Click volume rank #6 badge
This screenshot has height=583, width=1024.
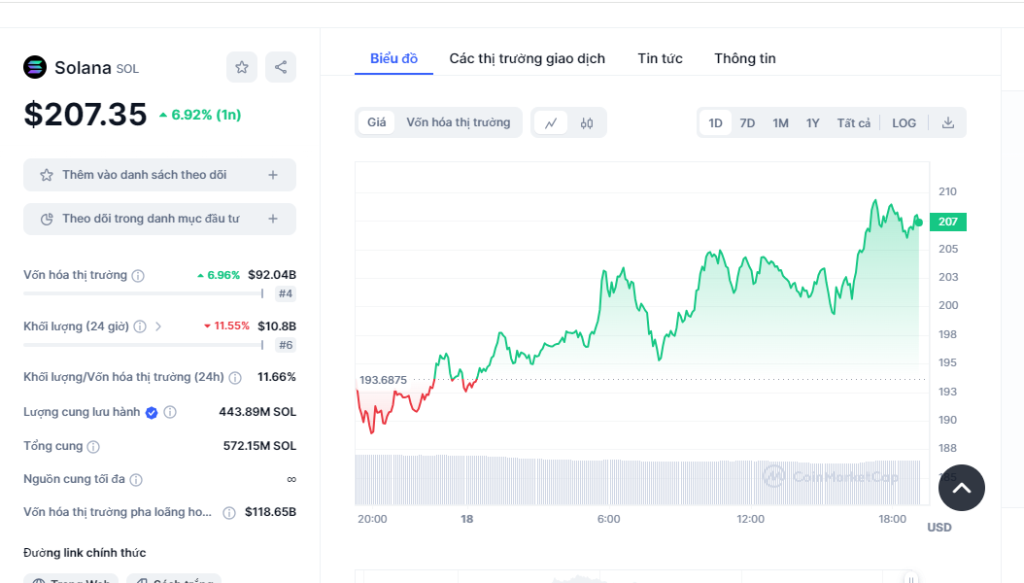pos(285,345)
